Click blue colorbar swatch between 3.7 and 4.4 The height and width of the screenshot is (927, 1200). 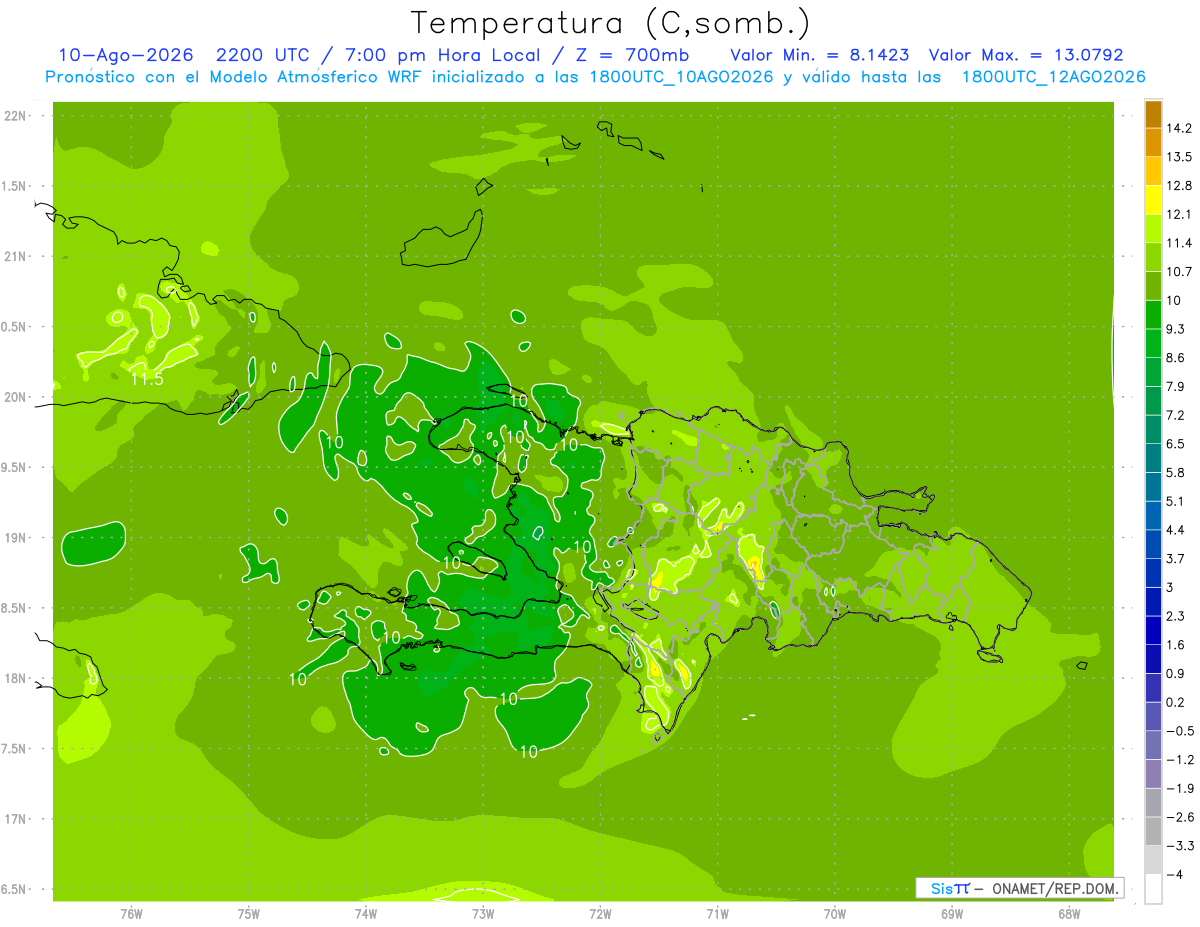pos(1153,544)
